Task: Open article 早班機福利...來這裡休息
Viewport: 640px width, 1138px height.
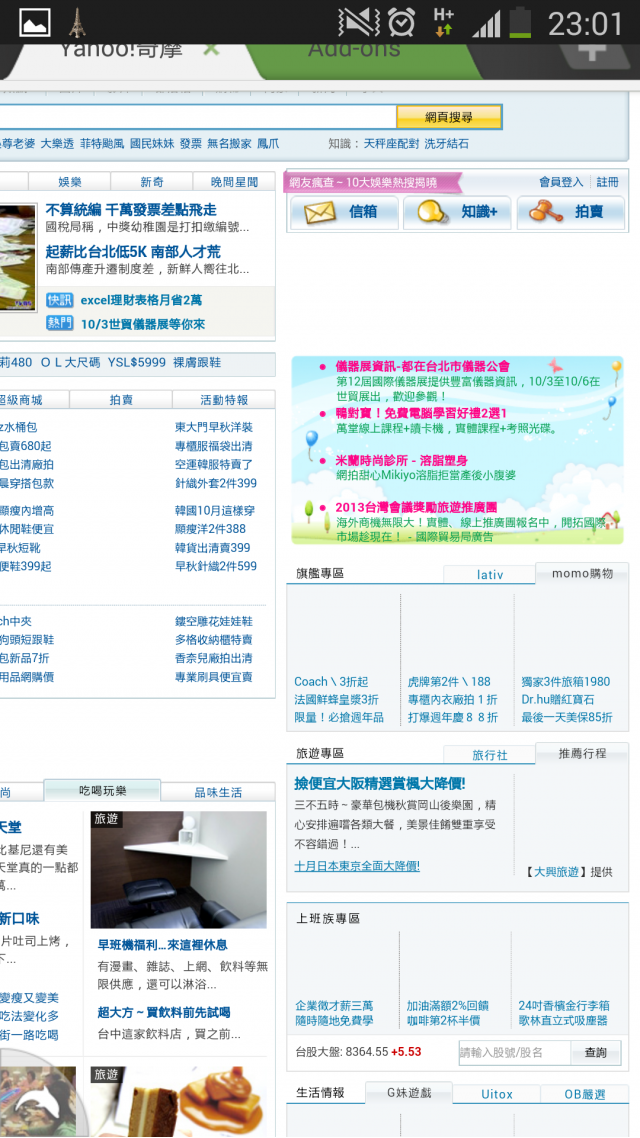Action: (x=163, y=945)
